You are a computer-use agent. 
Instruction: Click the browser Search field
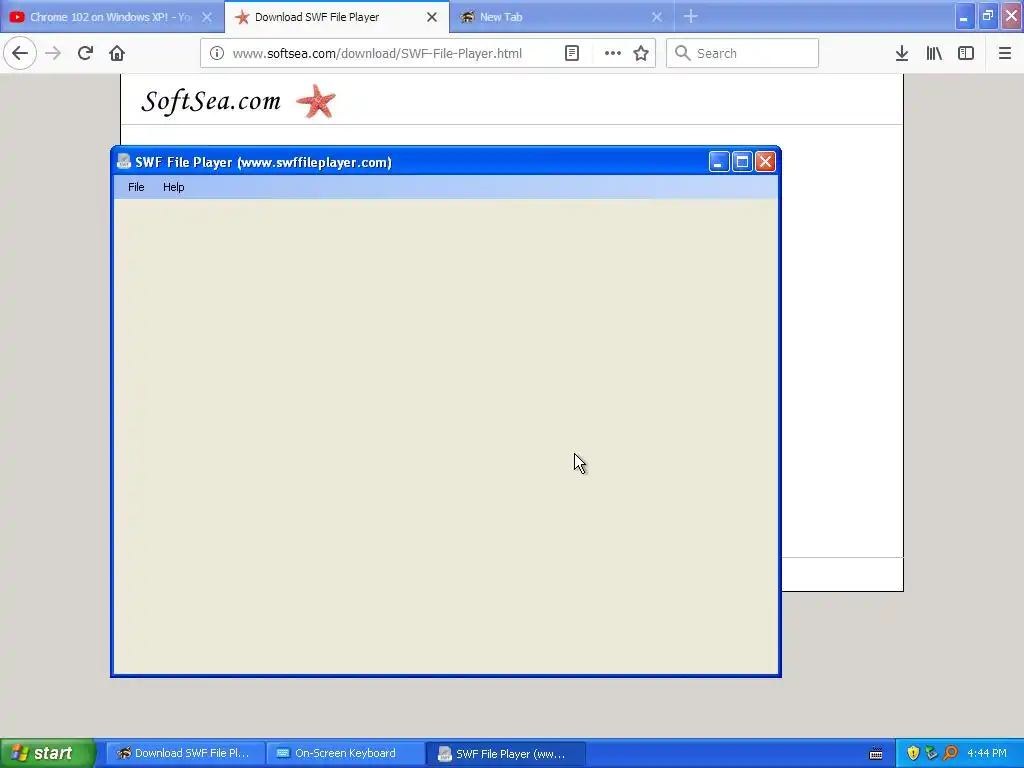click(743, 53)
